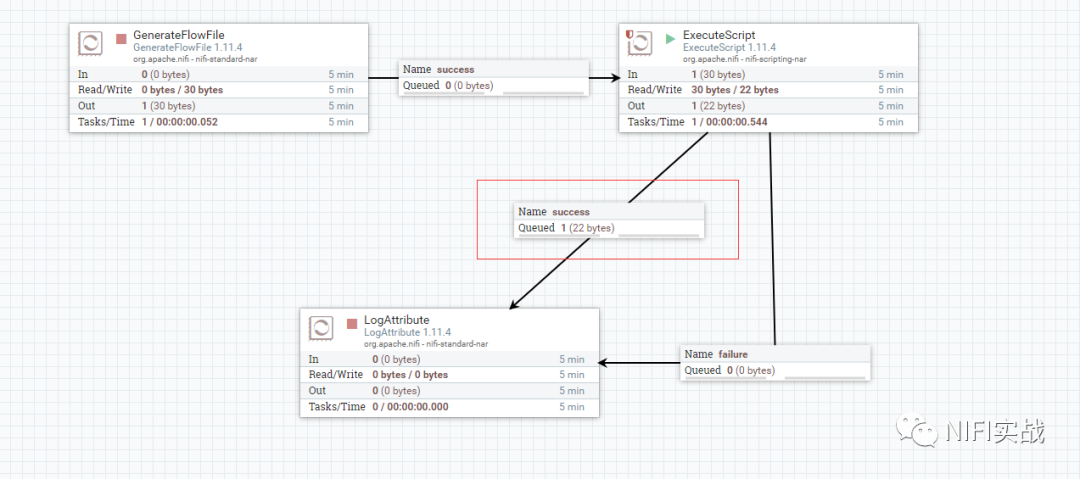Select the failure connection label
This screenshot has width=1080, height=479.
coord(776,363)
